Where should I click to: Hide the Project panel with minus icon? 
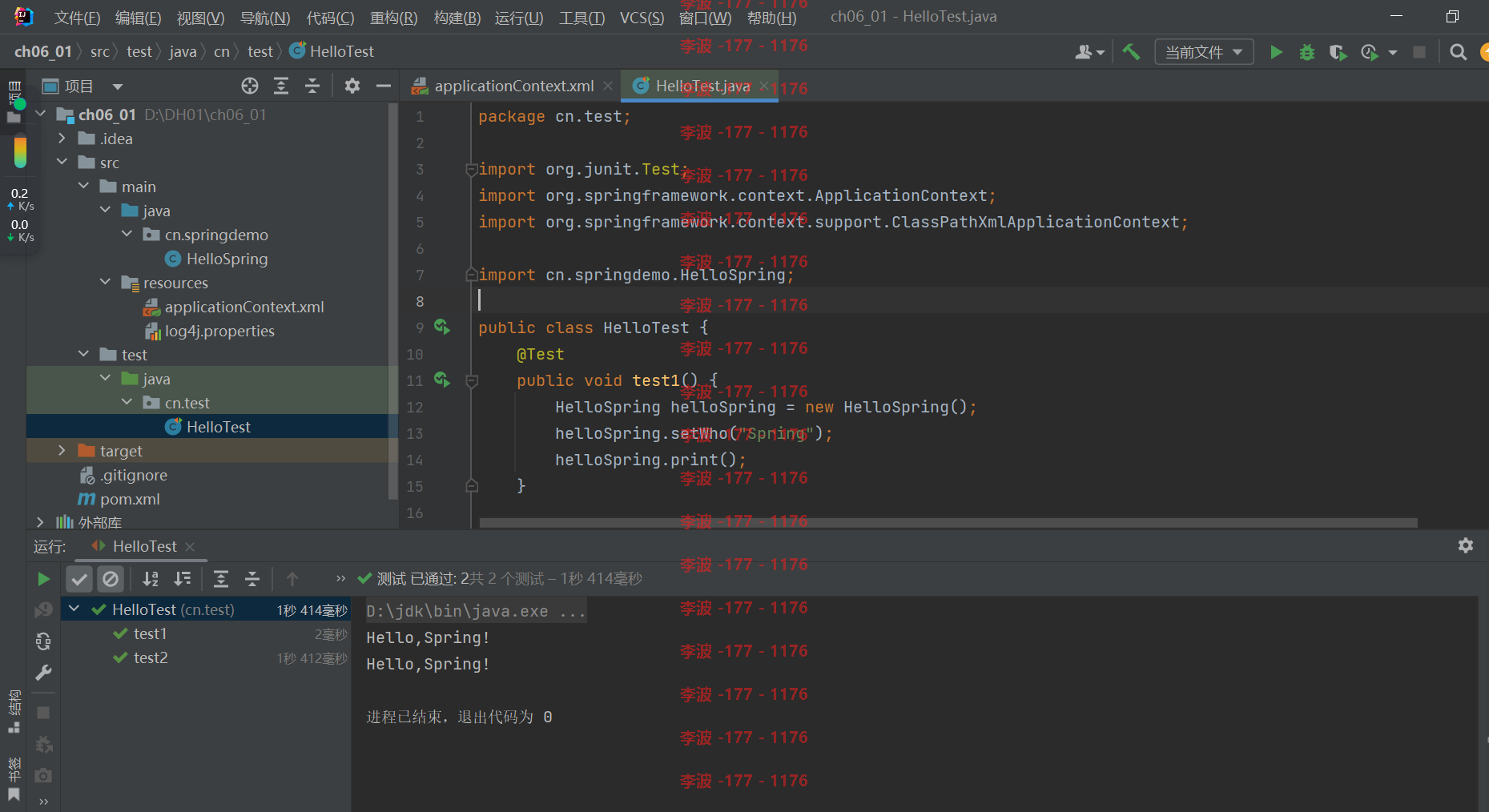point(384,86)
